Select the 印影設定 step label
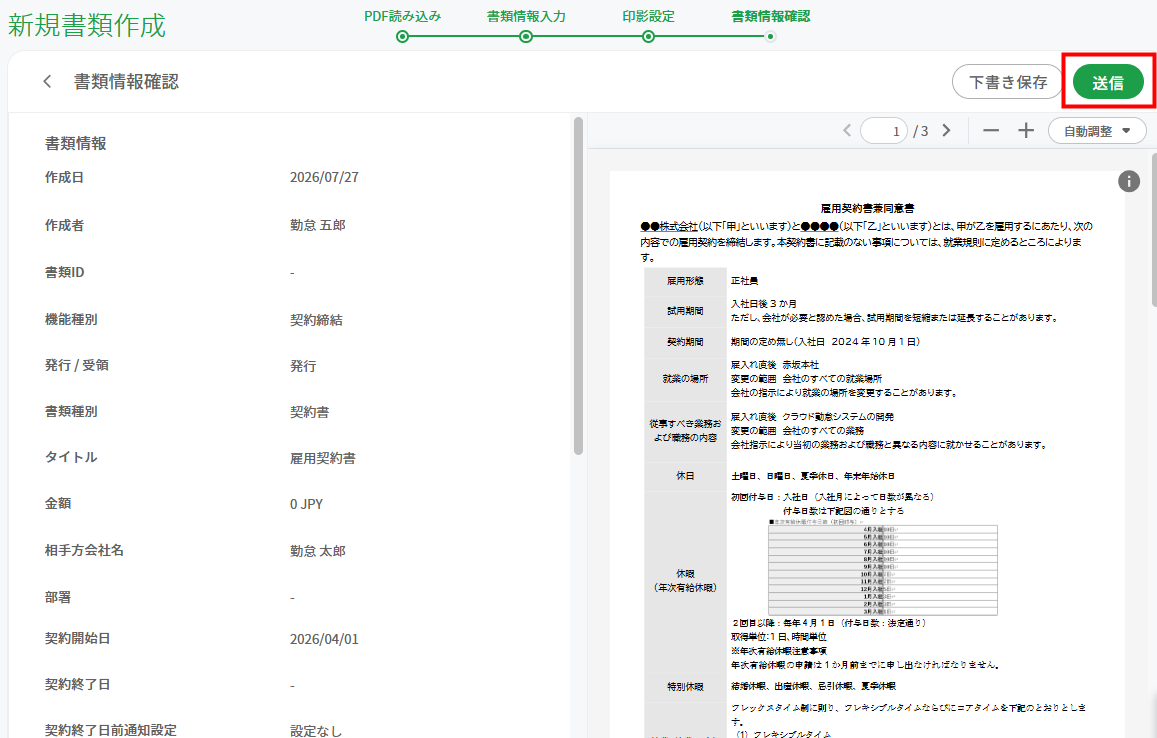The image size is (1157, 738). (648, 16)
